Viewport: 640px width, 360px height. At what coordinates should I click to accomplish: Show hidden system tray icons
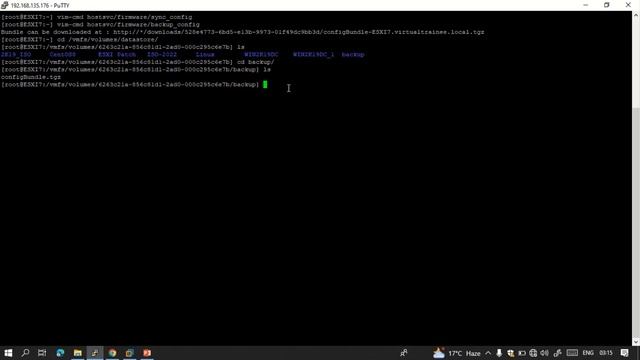(488, 353)
